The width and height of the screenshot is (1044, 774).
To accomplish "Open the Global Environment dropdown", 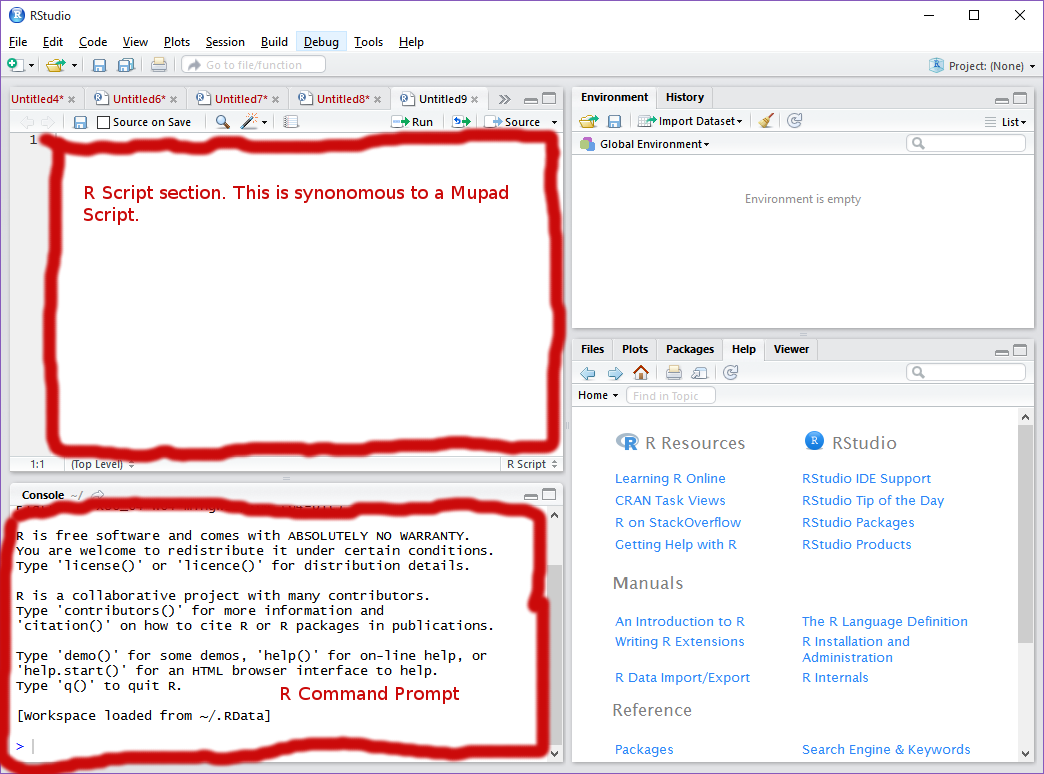I will click(x=645, y=144).
